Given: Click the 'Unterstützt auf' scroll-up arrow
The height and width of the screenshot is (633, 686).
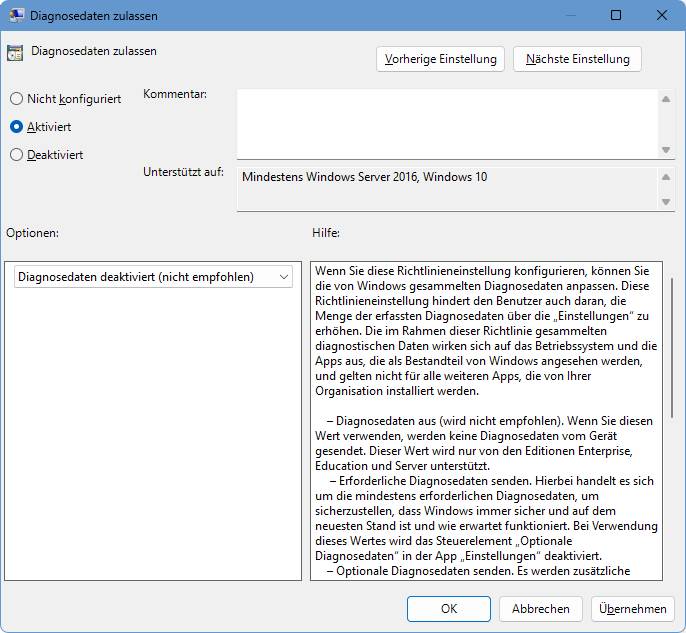Looking at the screenshot, I should [667, 177].
